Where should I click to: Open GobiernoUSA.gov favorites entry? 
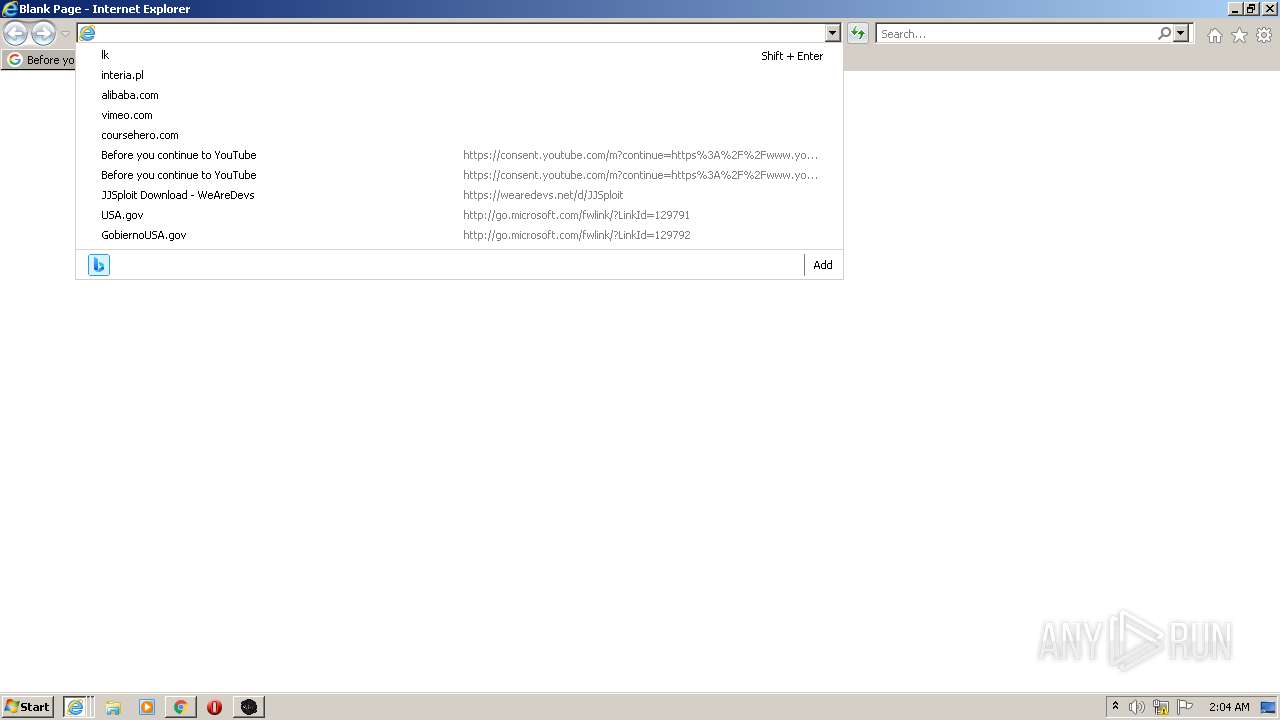459,235
